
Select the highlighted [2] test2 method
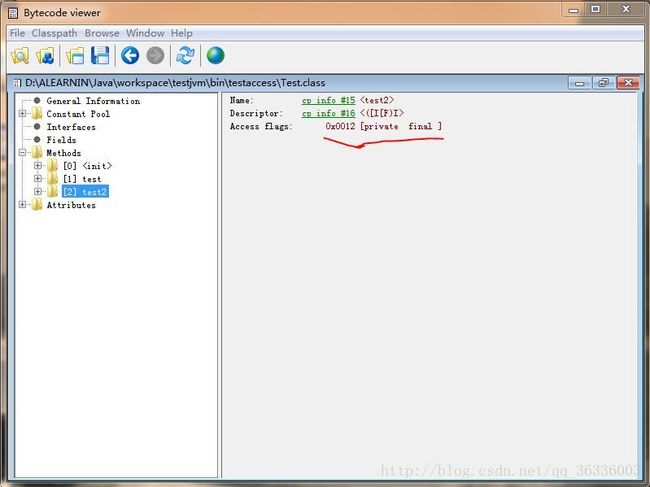[85, 191]
